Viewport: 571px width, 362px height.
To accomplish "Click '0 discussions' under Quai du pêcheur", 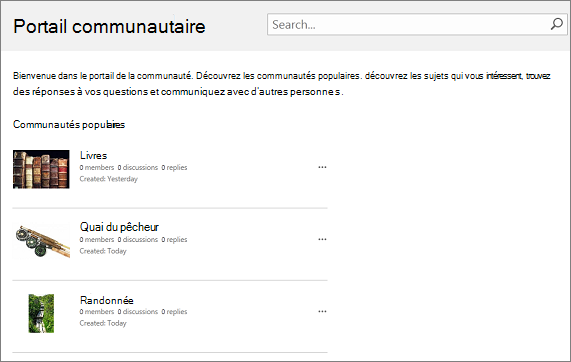I will point(138,240).
